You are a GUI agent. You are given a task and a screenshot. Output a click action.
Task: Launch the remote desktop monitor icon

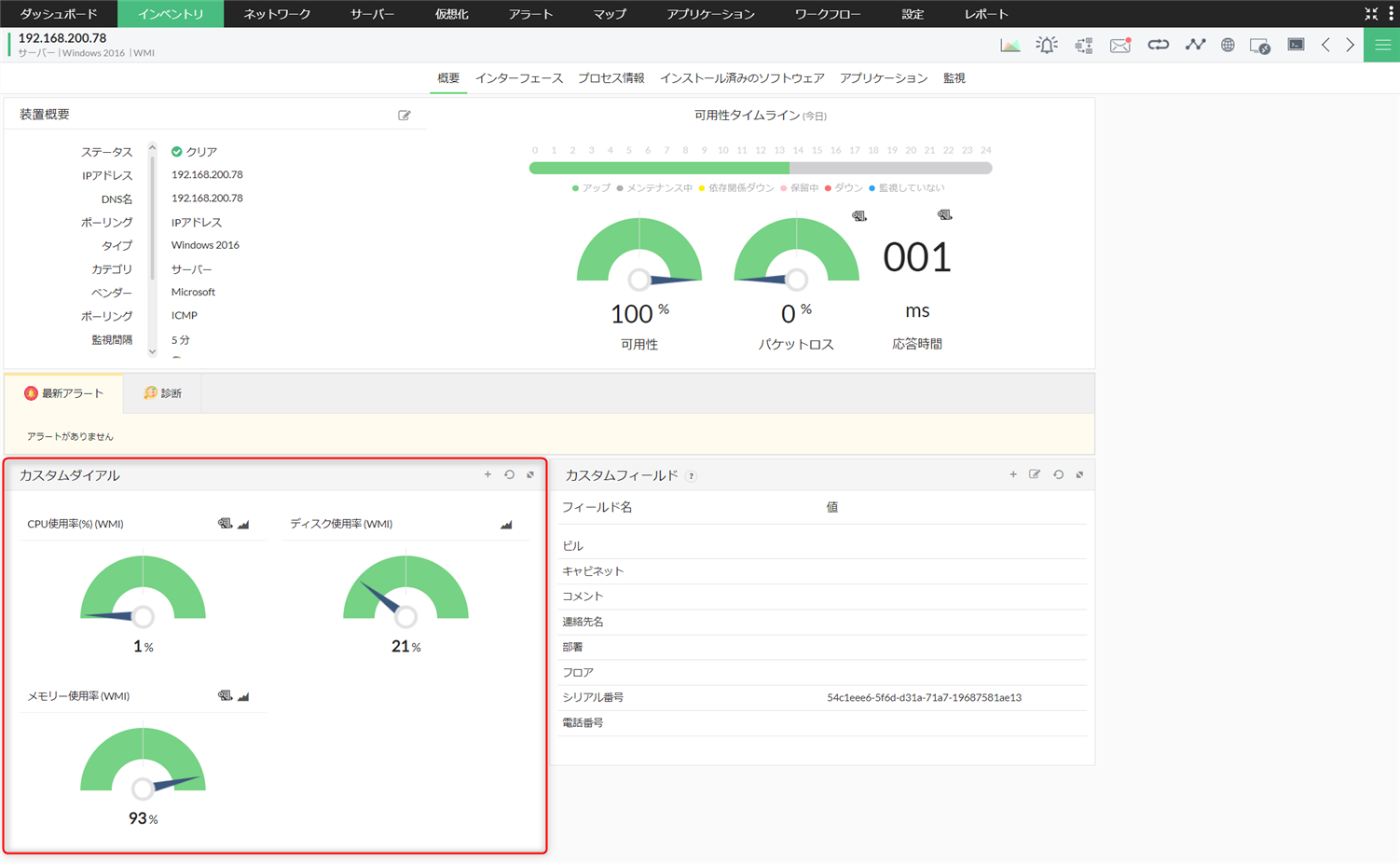(x=1260, y=46)
